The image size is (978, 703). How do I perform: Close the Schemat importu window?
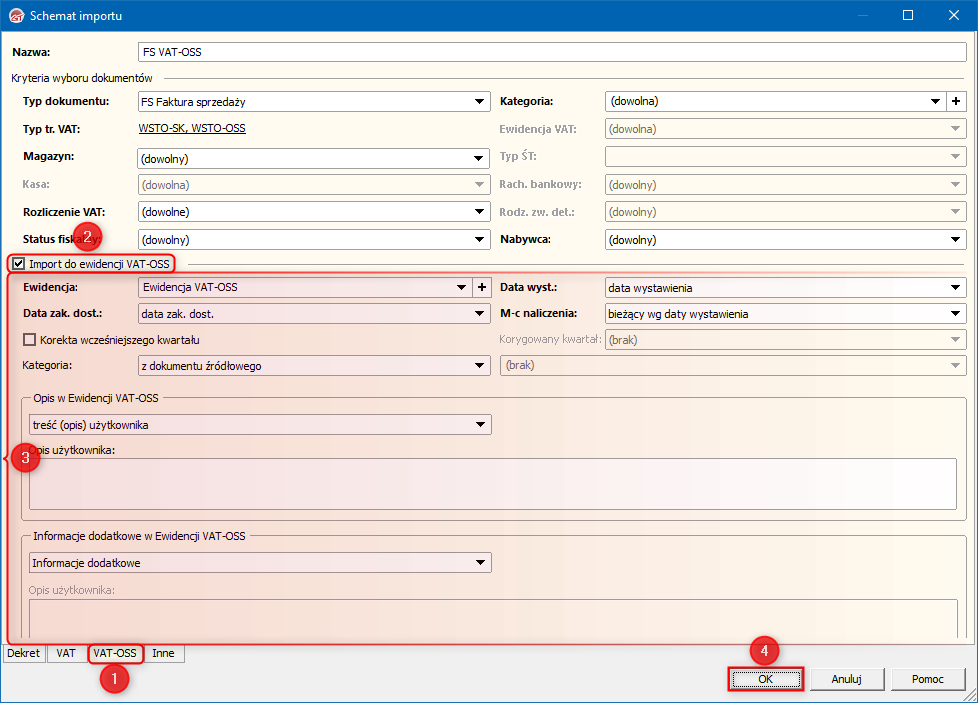[x=954, y=15]
